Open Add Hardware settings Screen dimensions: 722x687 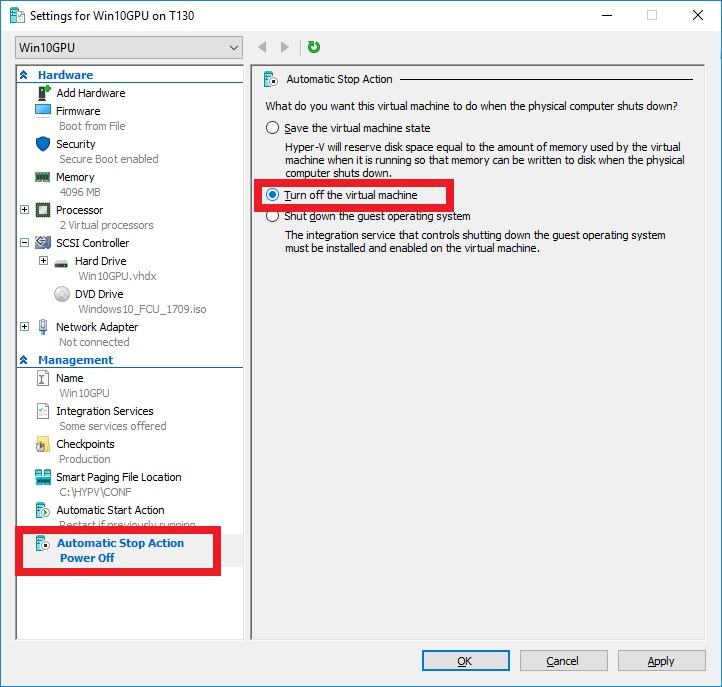coord(91,93)
